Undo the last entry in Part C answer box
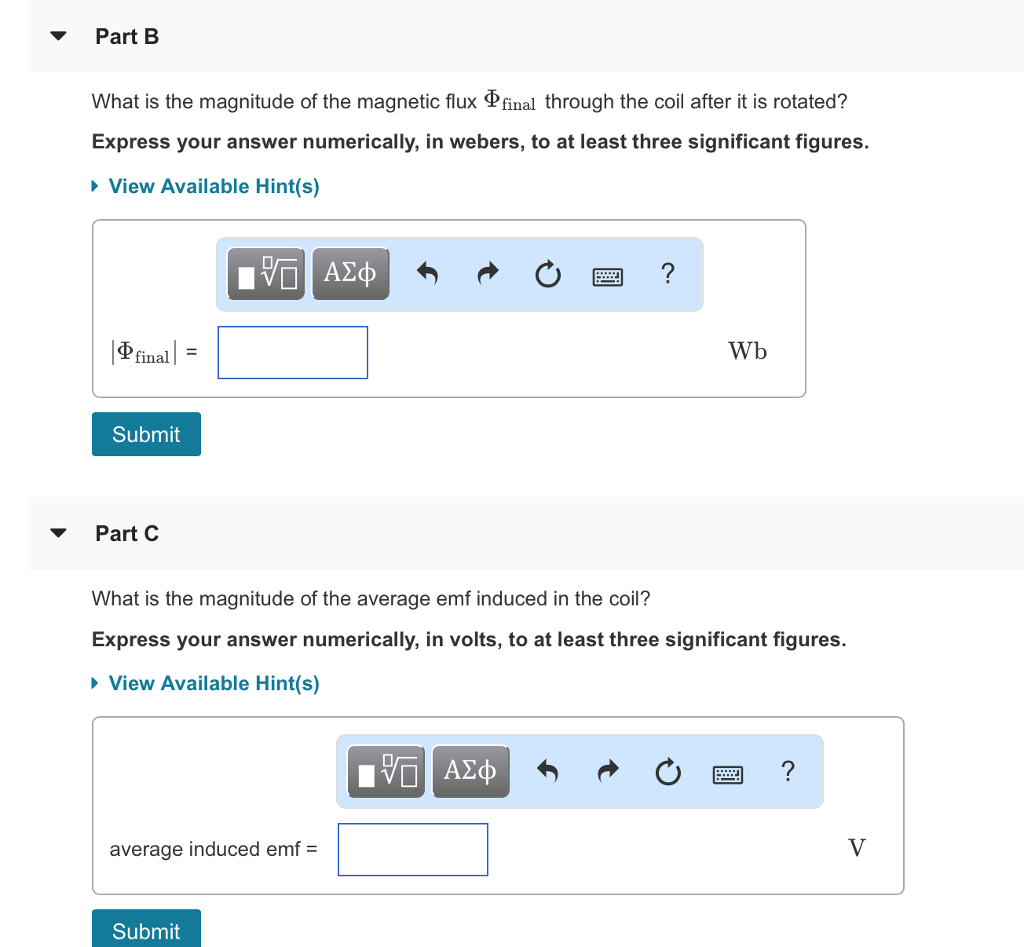This screenshot has height=947, width=1024. point(547,770)
